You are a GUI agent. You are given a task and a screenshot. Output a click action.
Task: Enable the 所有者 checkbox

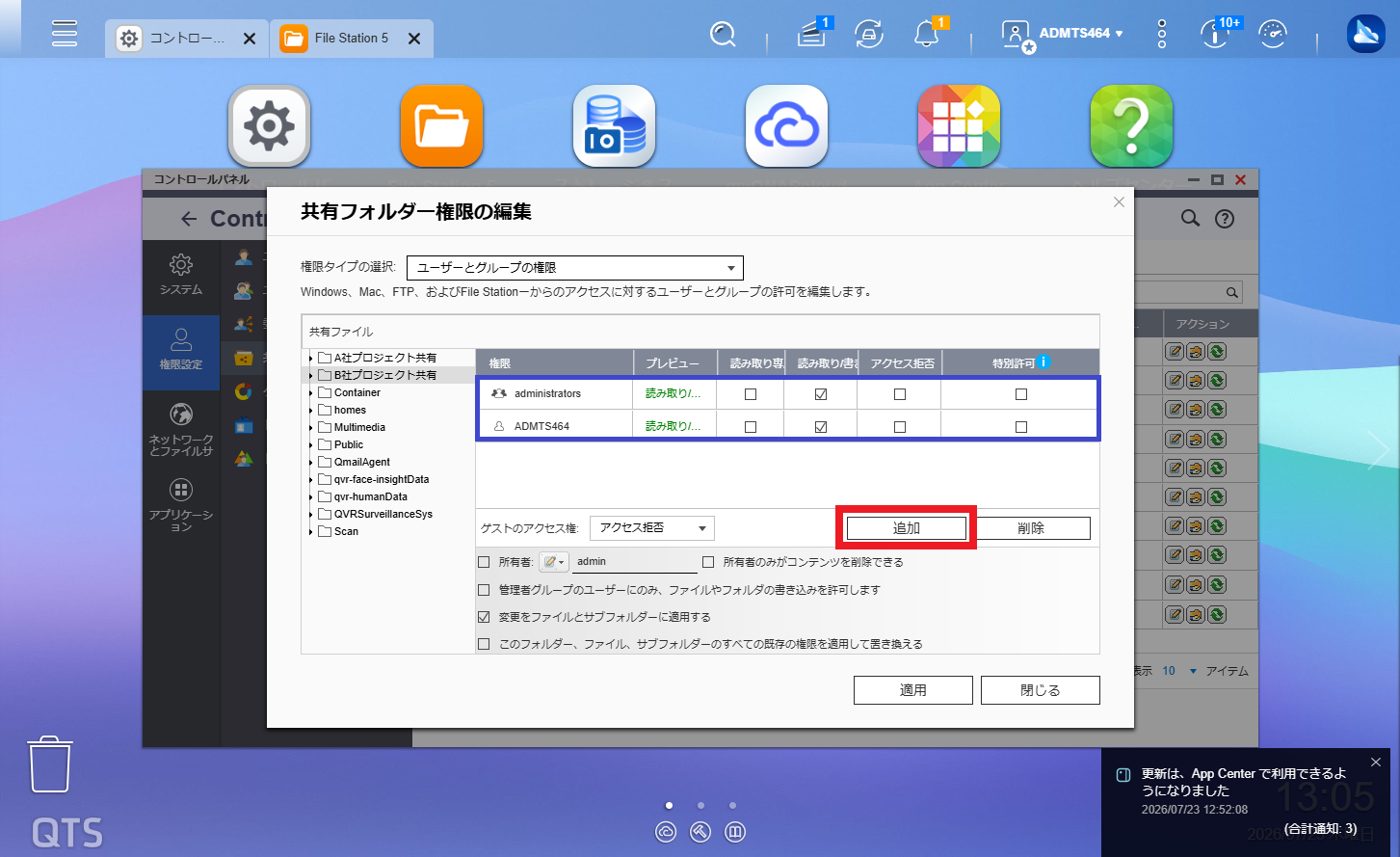(484, 562)
